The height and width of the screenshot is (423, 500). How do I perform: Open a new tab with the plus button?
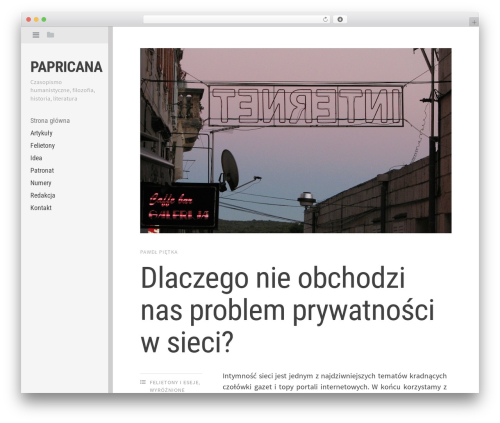[x=474, y=22]
